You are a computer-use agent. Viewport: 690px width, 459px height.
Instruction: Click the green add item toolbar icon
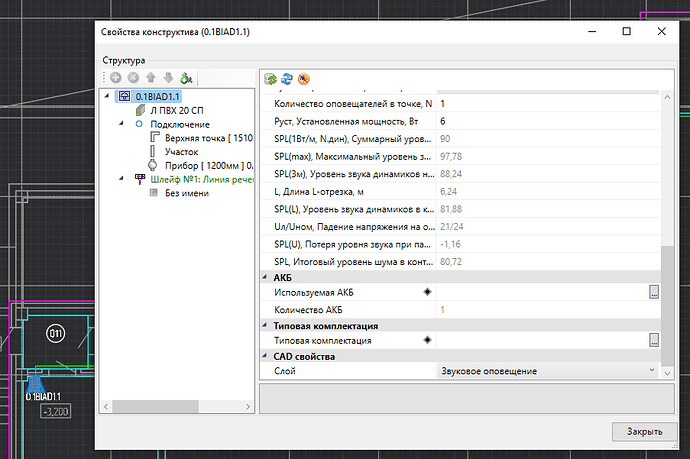116,78
